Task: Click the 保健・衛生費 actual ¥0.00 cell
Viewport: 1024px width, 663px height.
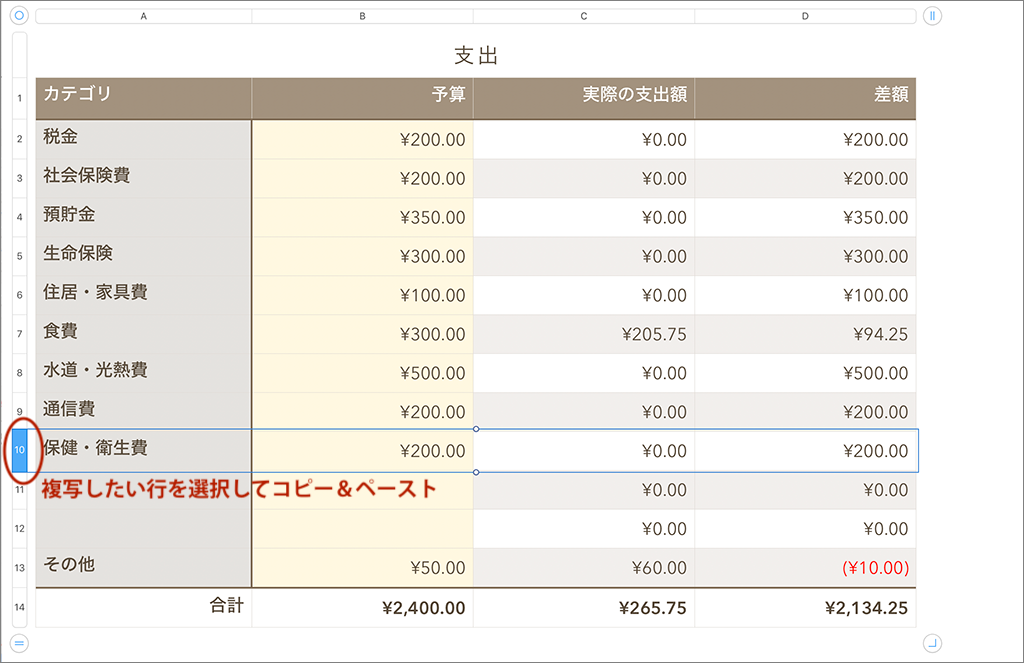Action: [584, 450]
